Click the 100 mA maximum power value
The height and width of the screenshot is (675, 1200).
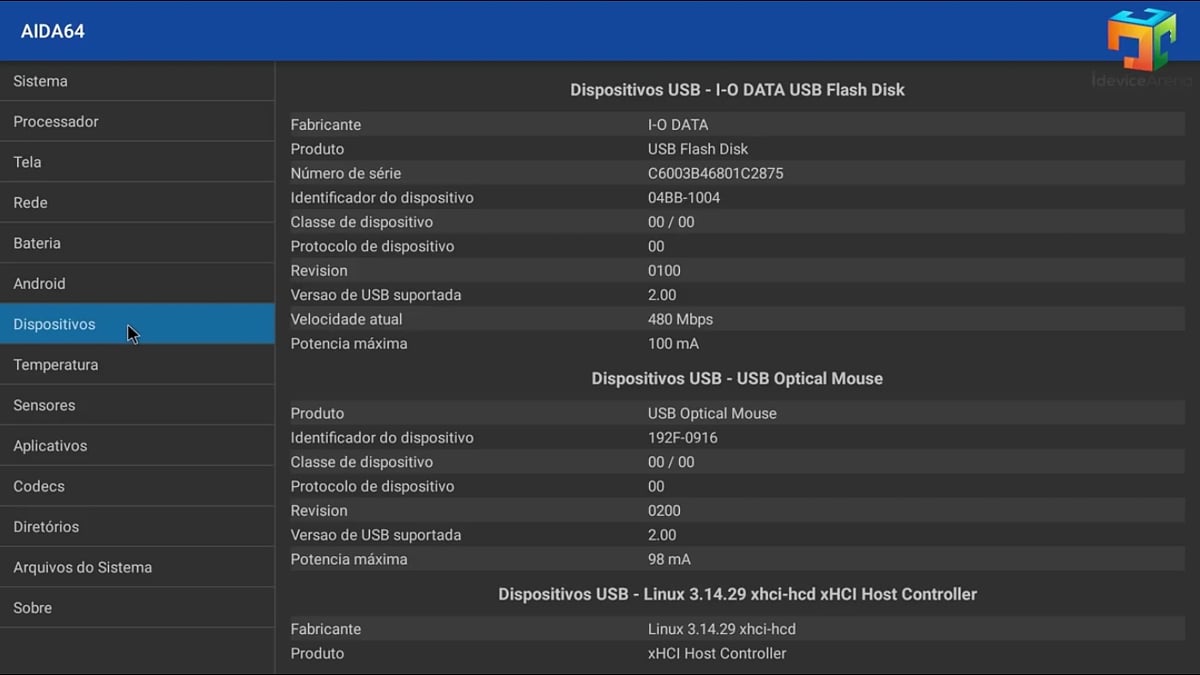click(x=673, y=344)
